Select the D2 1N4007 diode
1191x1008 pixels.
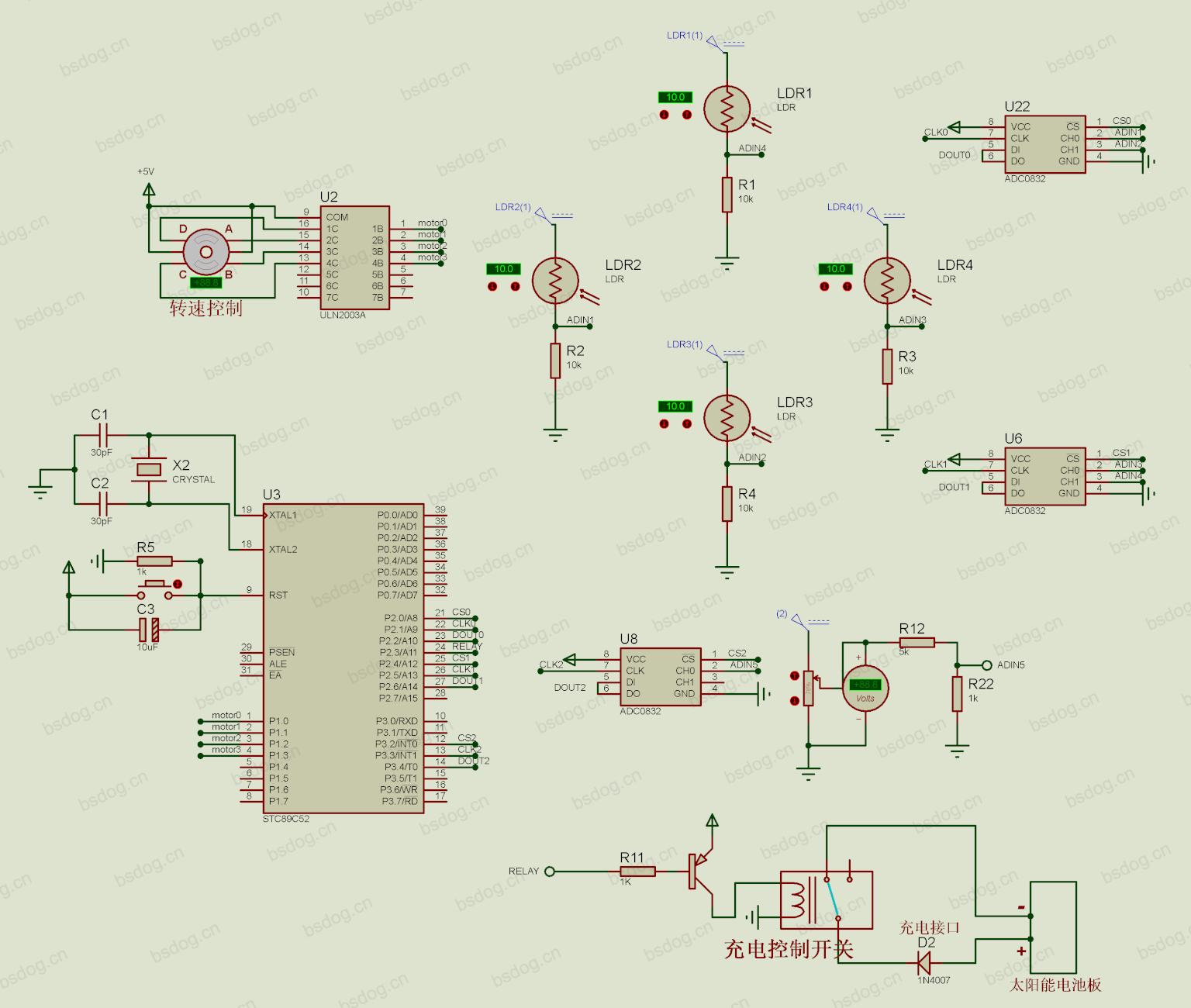coord(924,963)
